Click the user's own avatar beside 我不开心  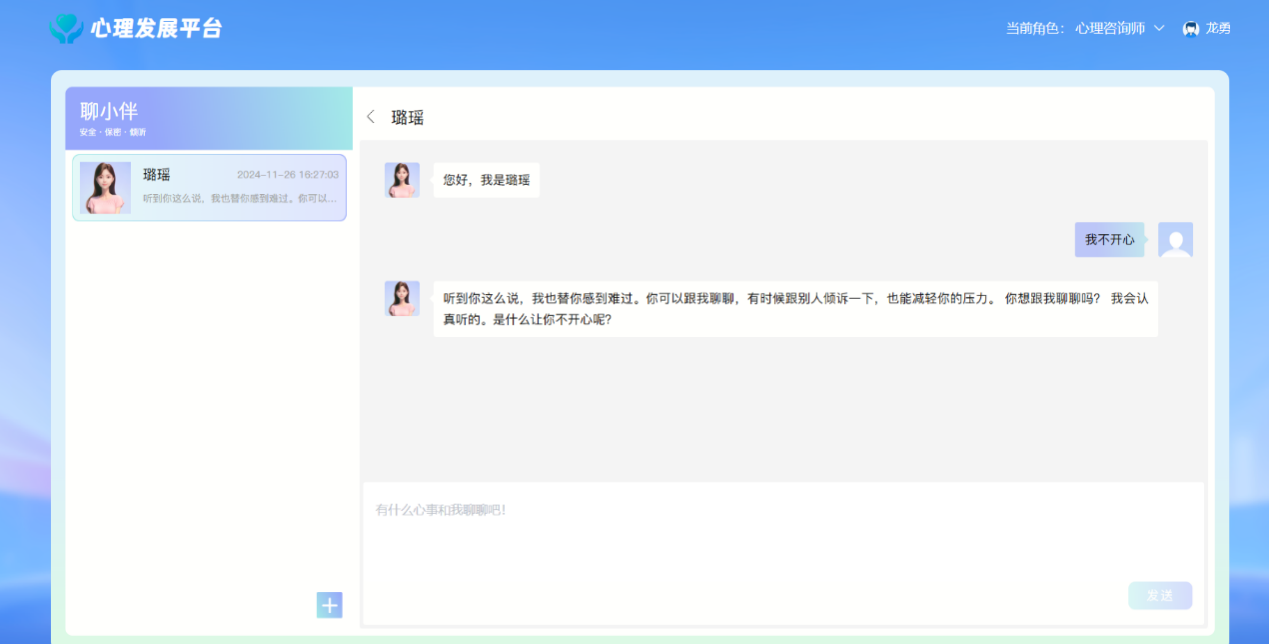[x=1175, y=240]
